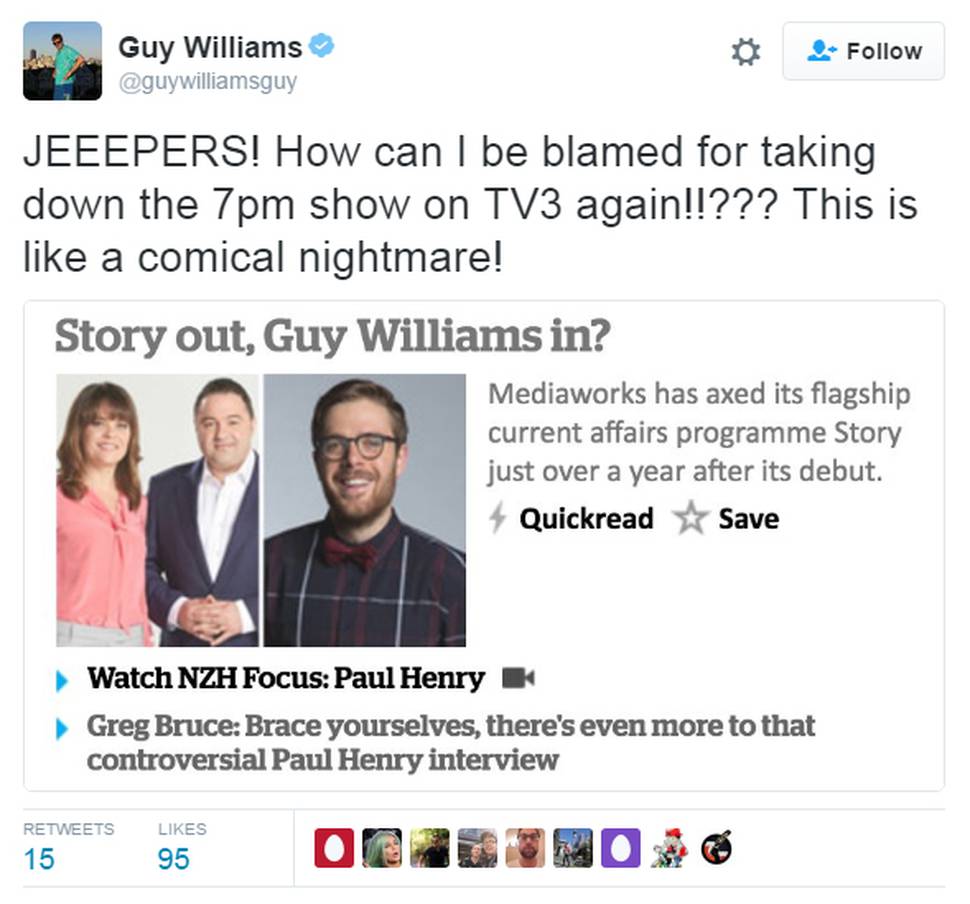Click the Follow button
This screenshot has width=970, height=904.
864,51
